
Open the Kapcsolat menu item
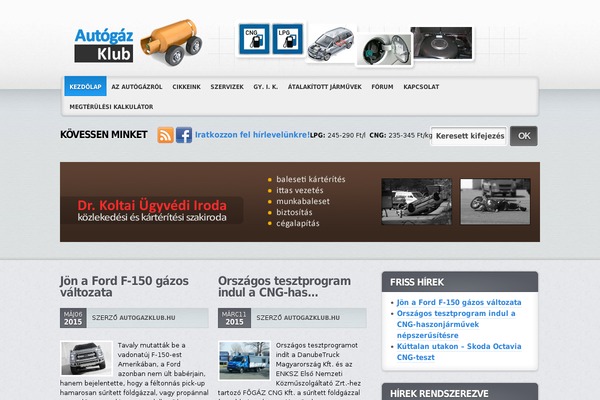421,87
